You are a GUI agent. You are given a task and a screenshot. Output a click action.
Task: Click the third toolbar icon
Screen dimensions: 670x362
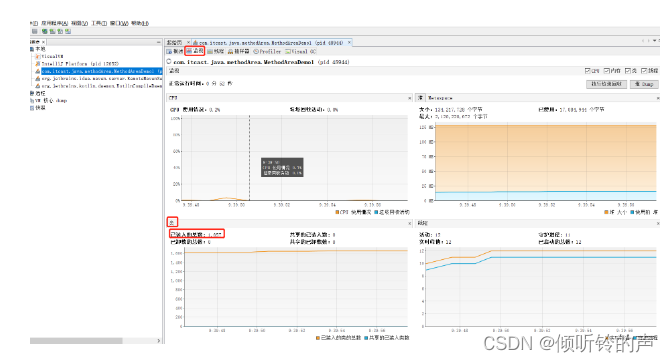[52, 31]
